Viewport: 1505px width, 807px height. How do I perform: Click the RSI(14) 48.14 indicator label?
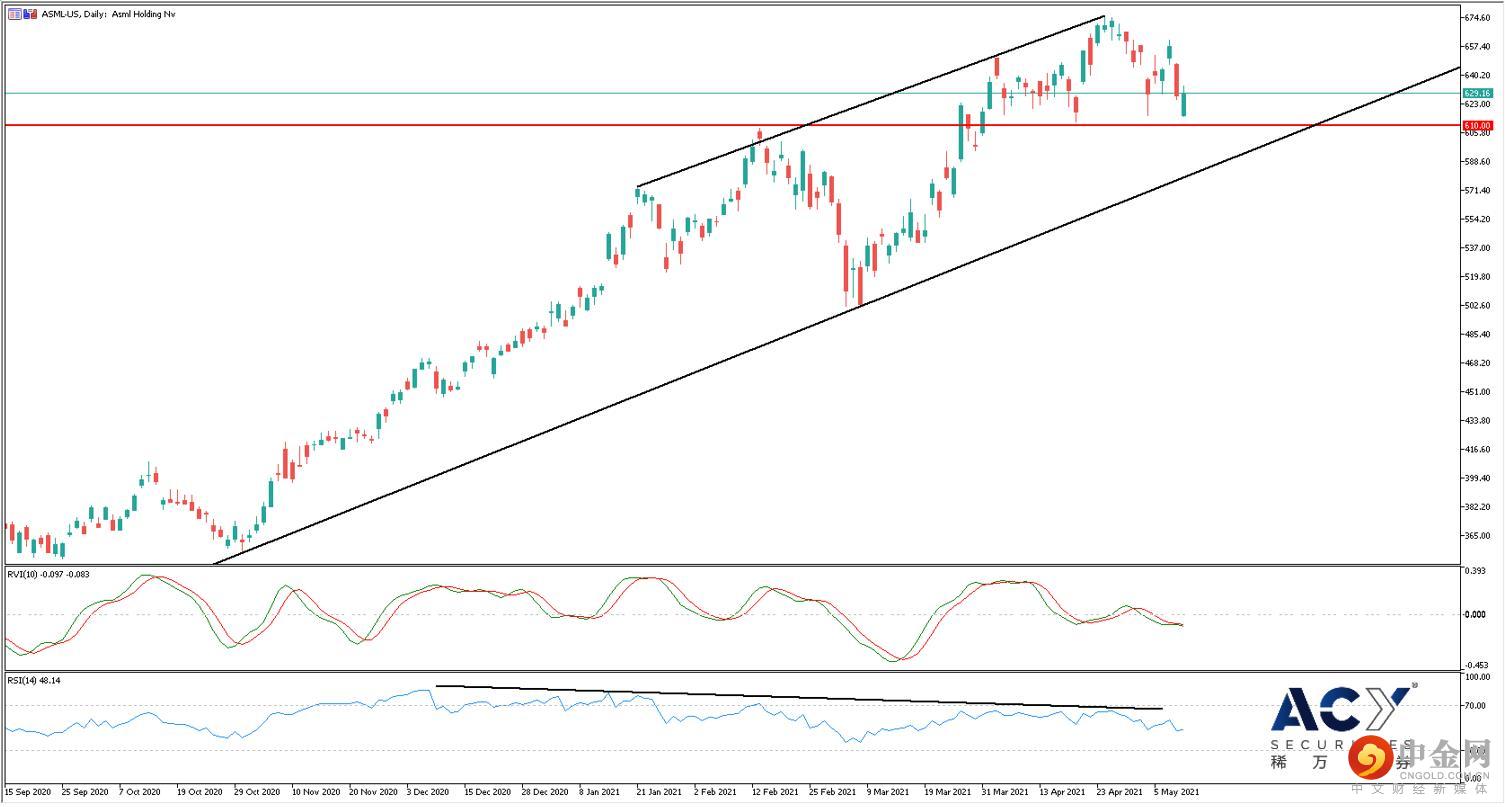34,680
